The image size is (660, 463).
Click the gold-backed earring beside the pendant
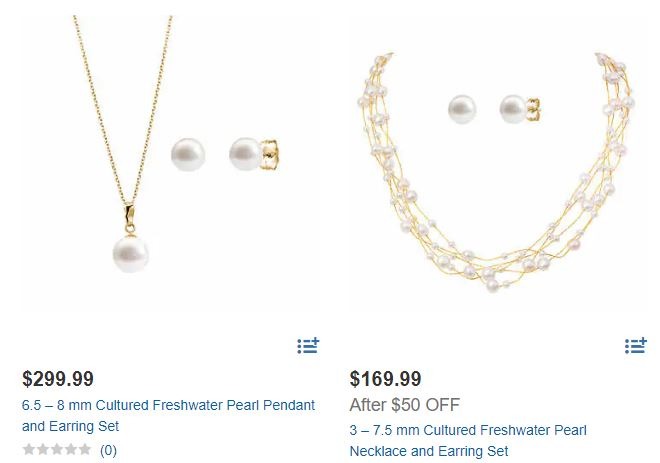click(253, 154)
